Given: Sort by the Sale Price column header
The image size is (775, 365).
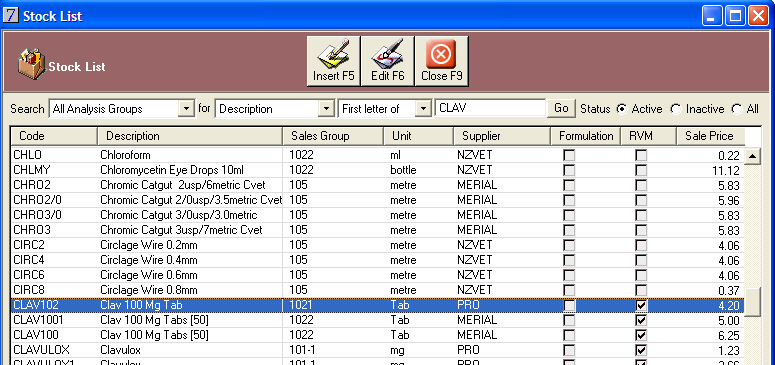Looking at the screenshot, I should pyautogui.click(x=710, y=136).
